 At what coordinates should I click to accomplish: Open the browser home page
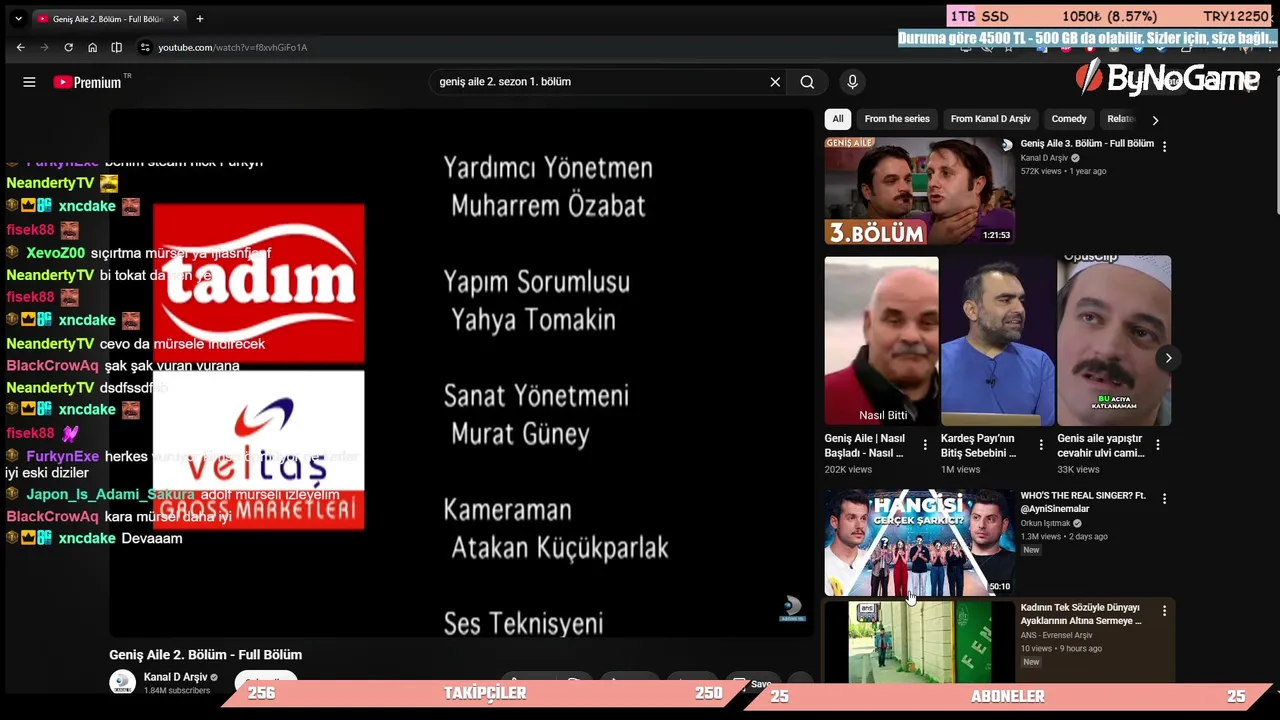pos(92,47)
